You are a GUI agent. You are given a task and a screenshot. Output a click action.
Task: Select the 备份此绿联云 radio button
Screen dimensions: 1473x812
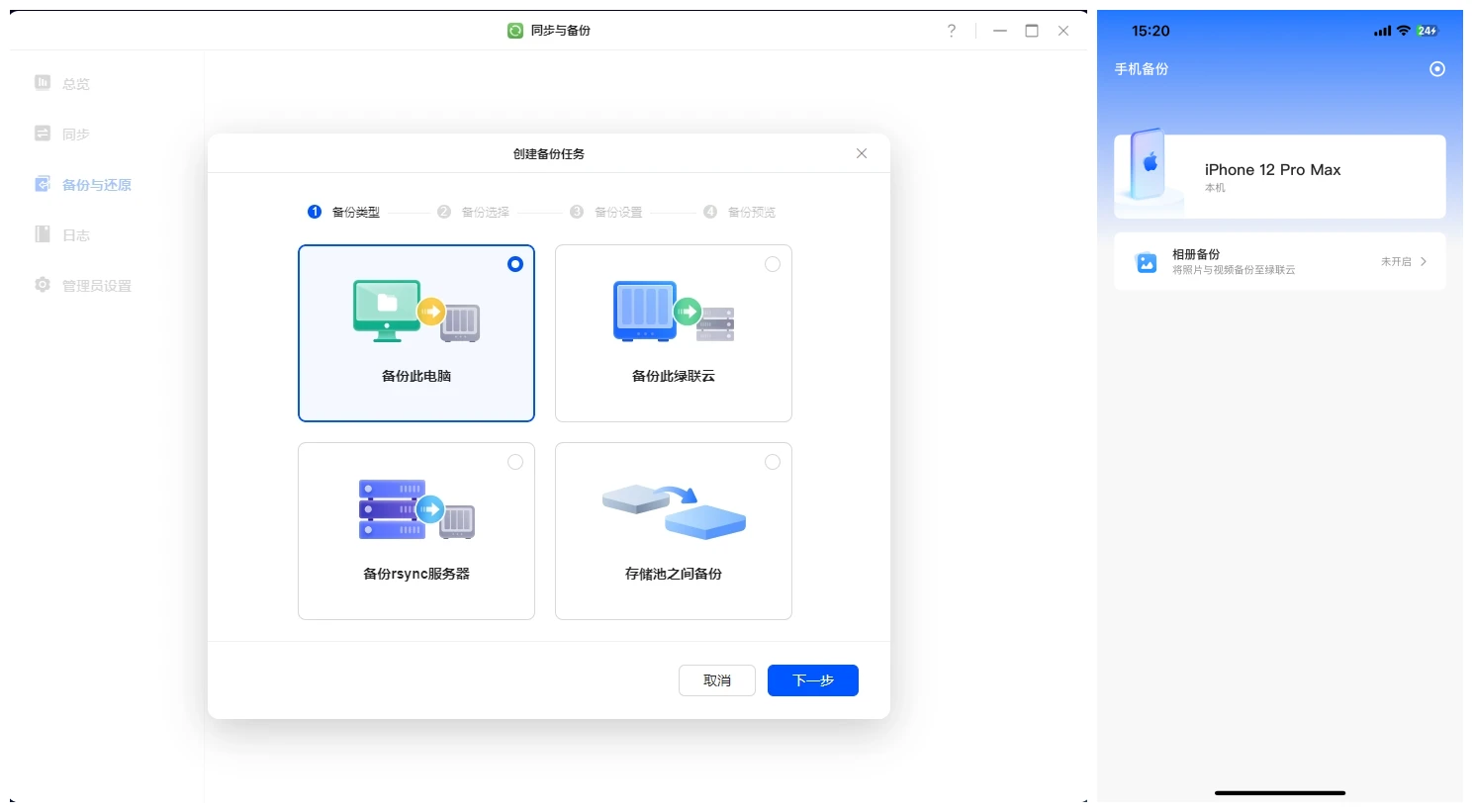pyautogui.click(x=773, y=264)
